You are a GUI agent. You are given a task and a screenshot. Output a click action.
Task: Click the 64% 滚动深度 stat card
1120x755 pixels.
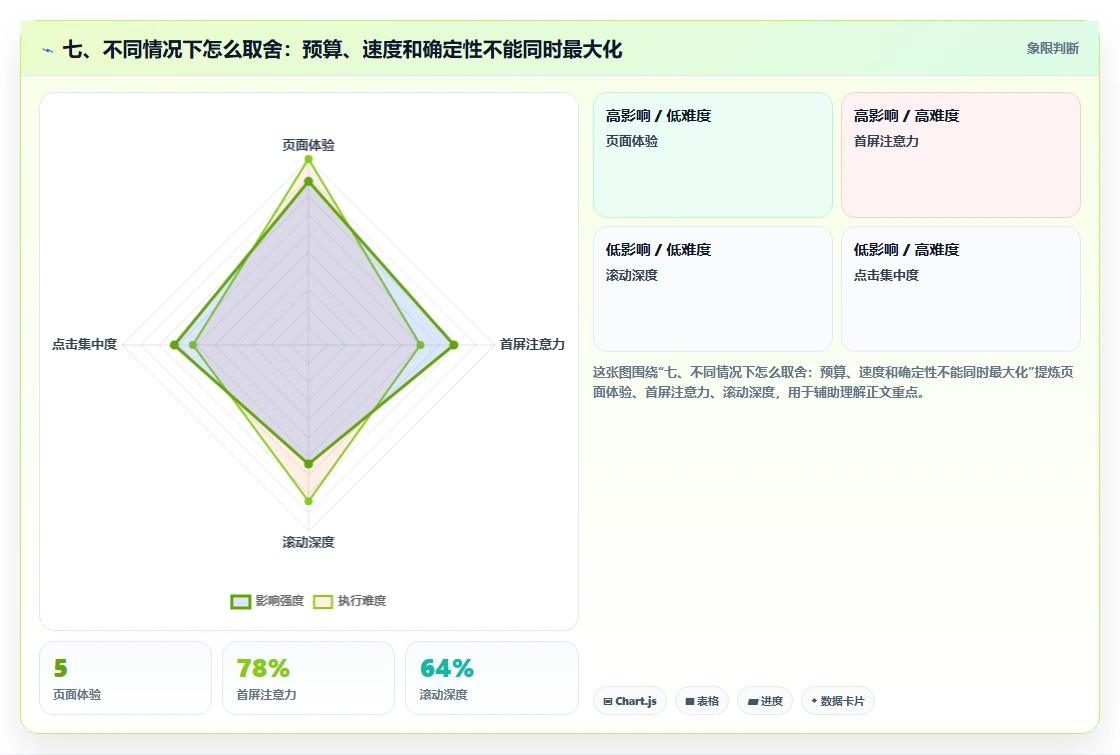(491, 678)
